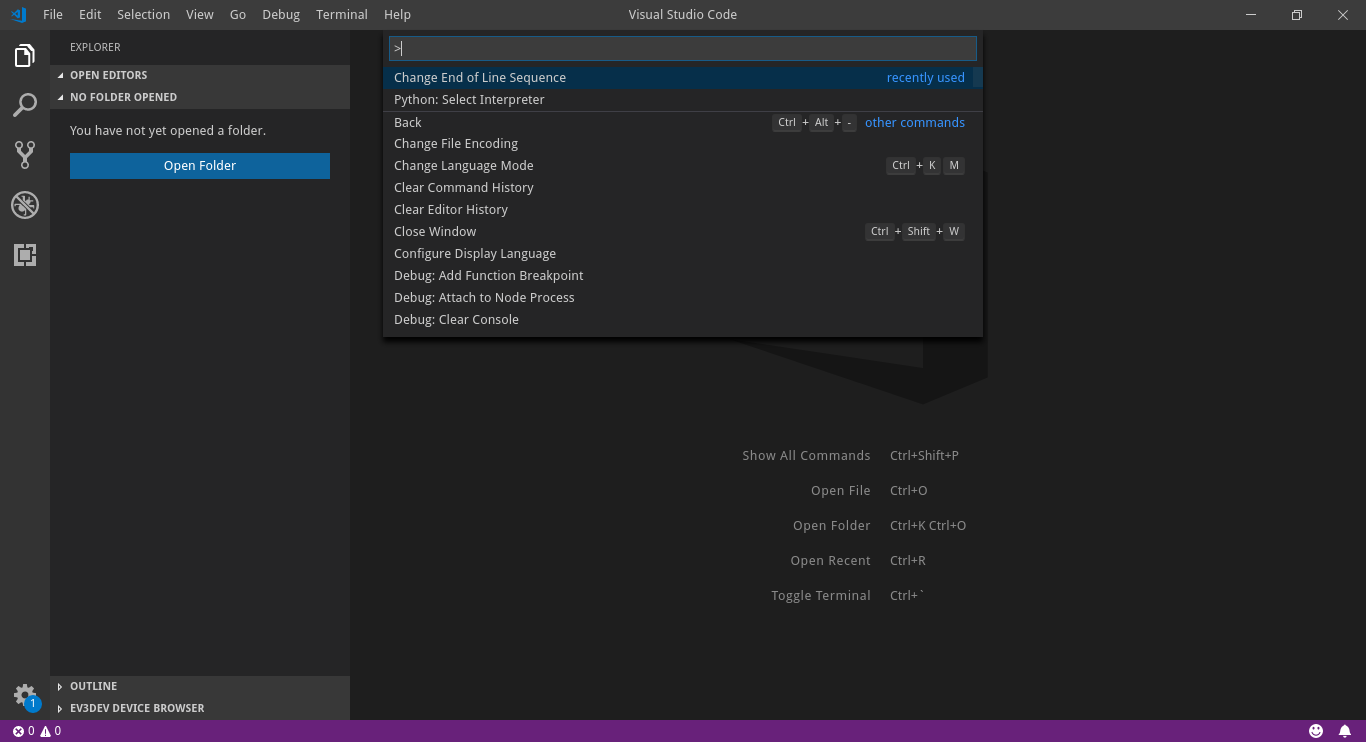Viewport: 1366px width, 742px height.
Task: Select Python: Select Interpreter command
Action: click(683, 99)
